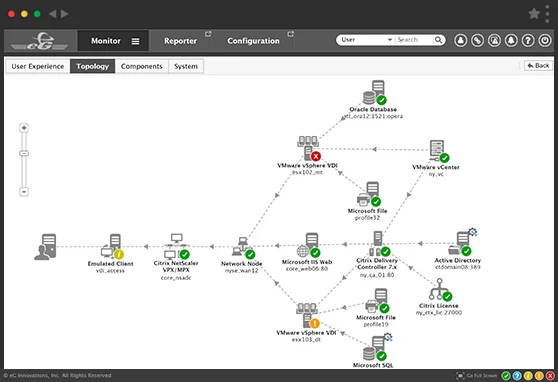The width and height of the screenshot is (558, 382).
Task: Open the Configuration module
Action: (x=253, y=41)
